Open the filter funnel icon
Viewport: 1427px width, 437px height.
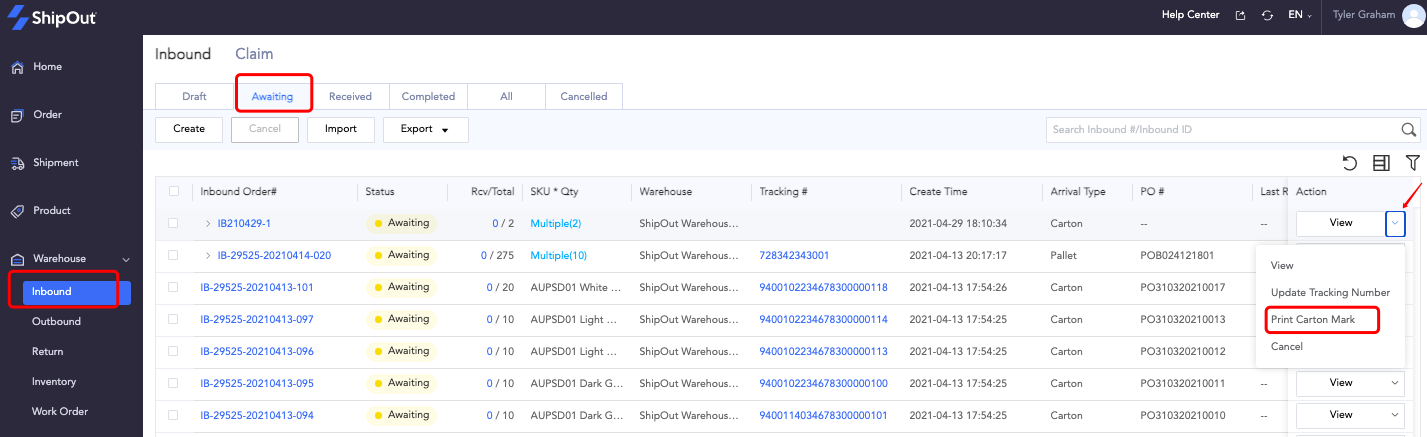point(1412,163)
